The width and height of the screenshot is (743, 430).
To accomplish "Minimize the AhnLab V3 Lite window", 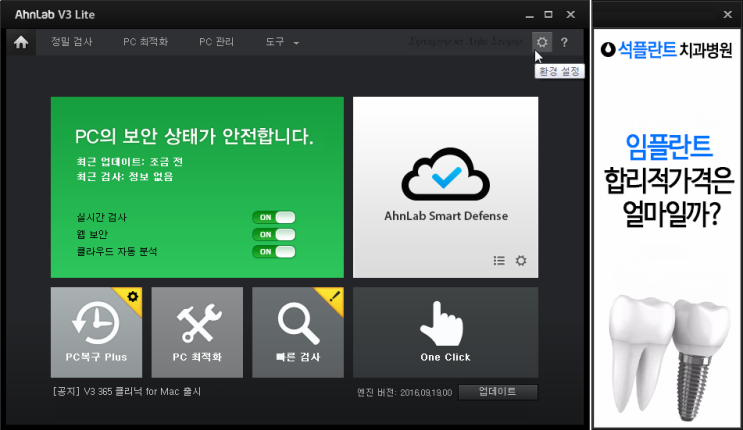I will [529, 15].
